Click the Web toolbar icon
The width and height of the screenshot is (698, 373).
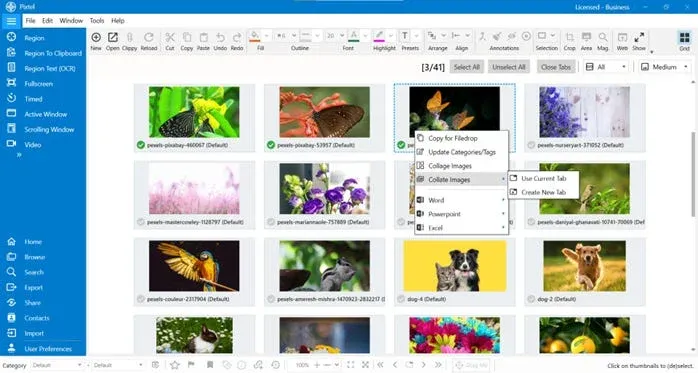point(622,37)
